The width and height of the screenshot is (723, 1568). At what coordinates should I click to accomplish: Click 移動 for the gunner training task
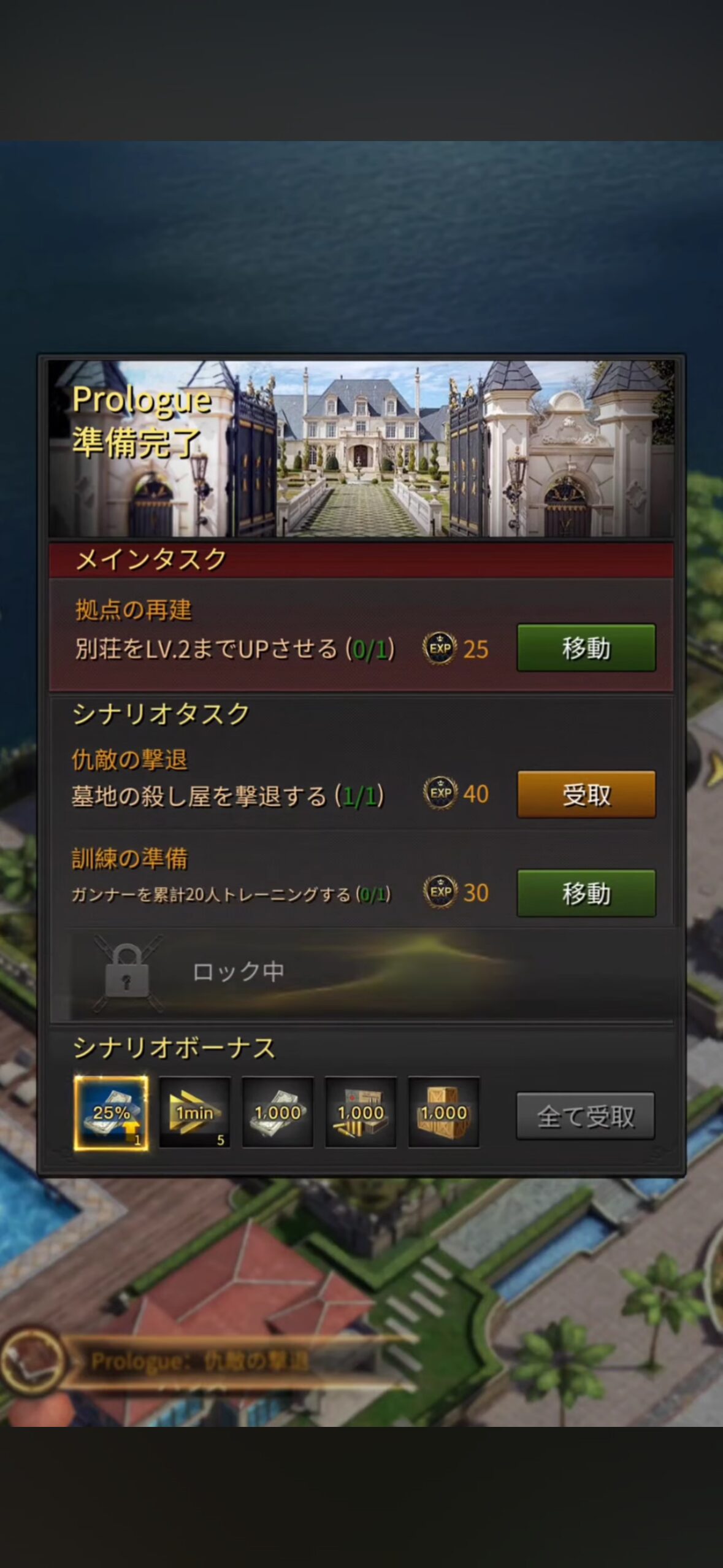point(586,893)
